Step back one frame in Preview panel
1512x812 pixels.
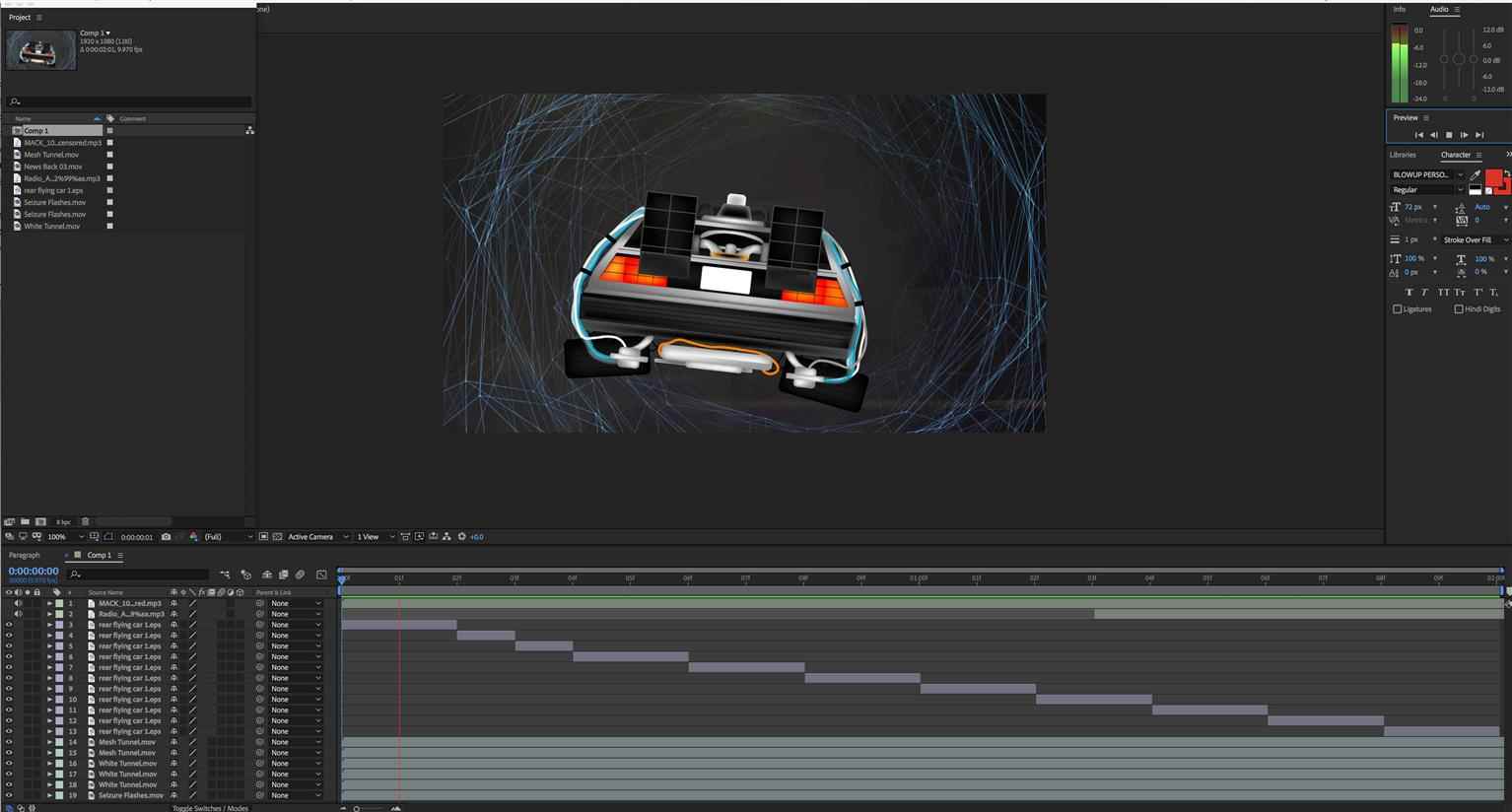pos(1433,135)
